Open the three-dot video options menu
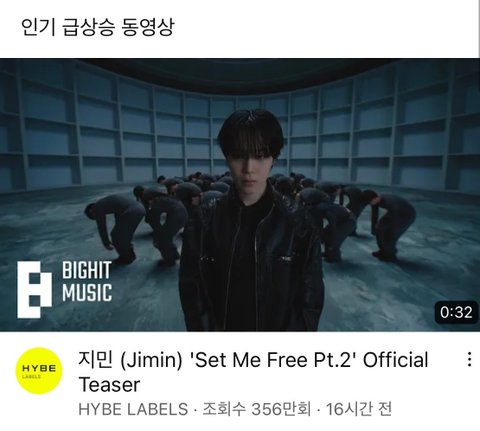Viewport: 480px width, 431px height. pyautogui.click(x=469, y=360)
